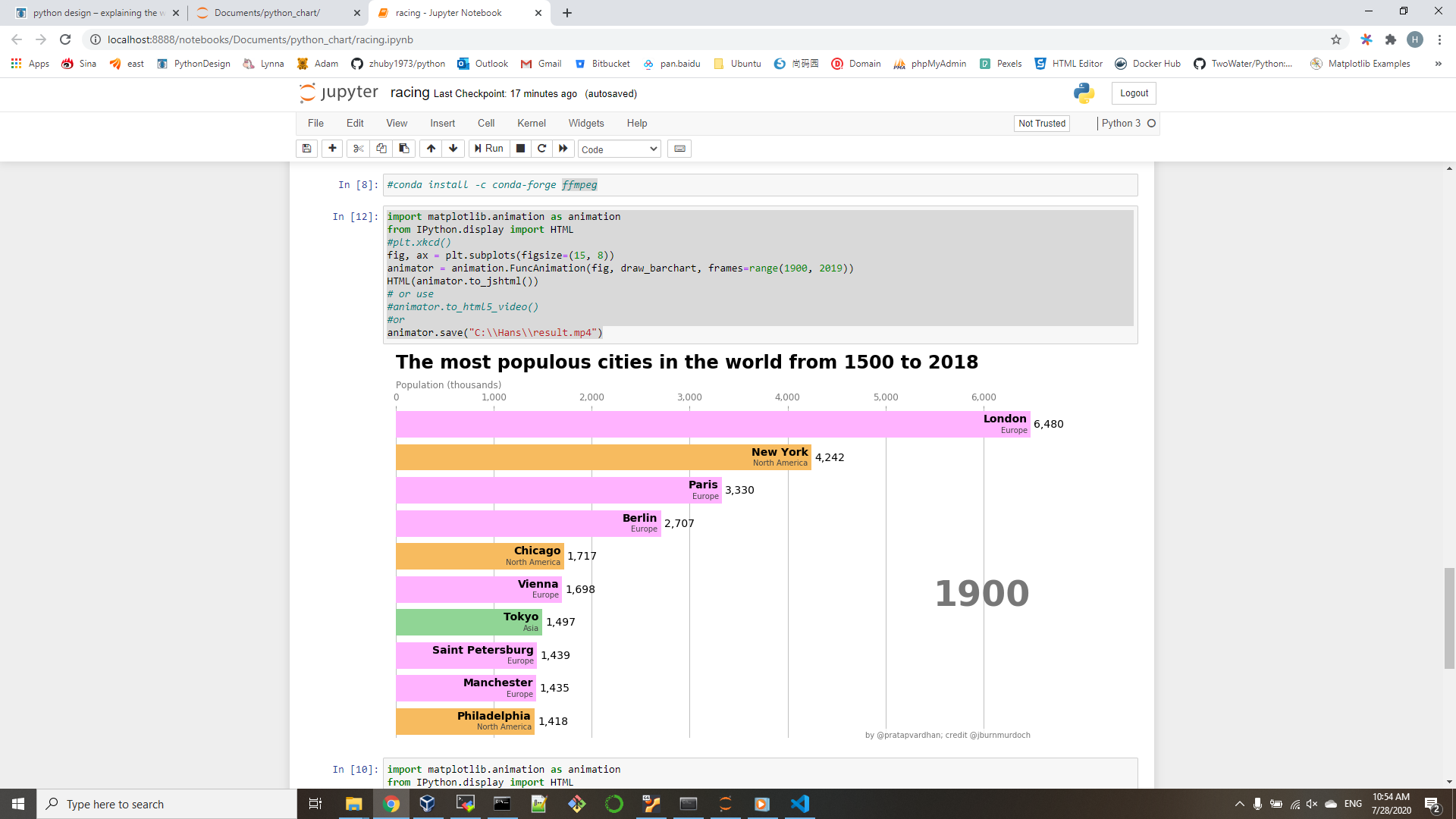Click the Move cell down arrow icon
This screenshot has height=819, width=1456.
452,148
